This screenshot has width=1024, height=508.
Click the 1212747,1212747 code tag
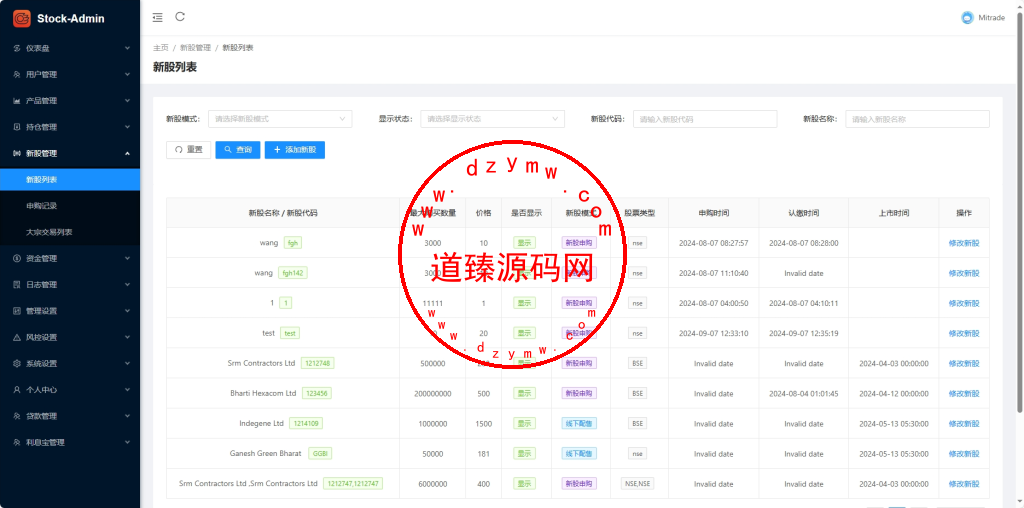pos(353,484)
